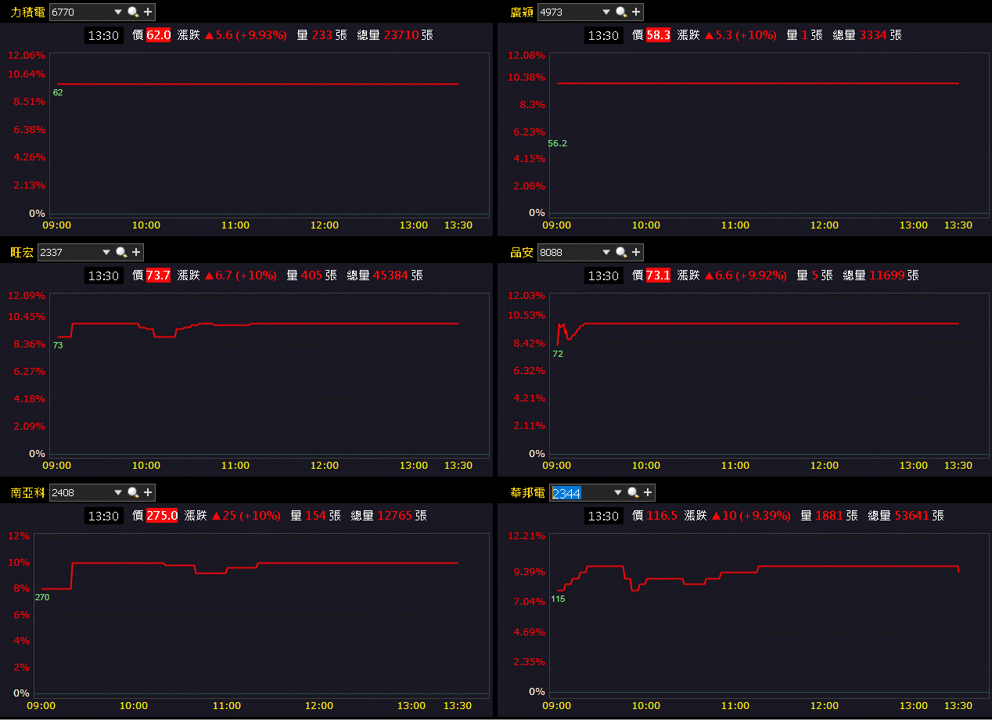Click the stock code input showing 2337
This screenshot has height=720, width=992.
pyautogui.click(x=68, y=252)
